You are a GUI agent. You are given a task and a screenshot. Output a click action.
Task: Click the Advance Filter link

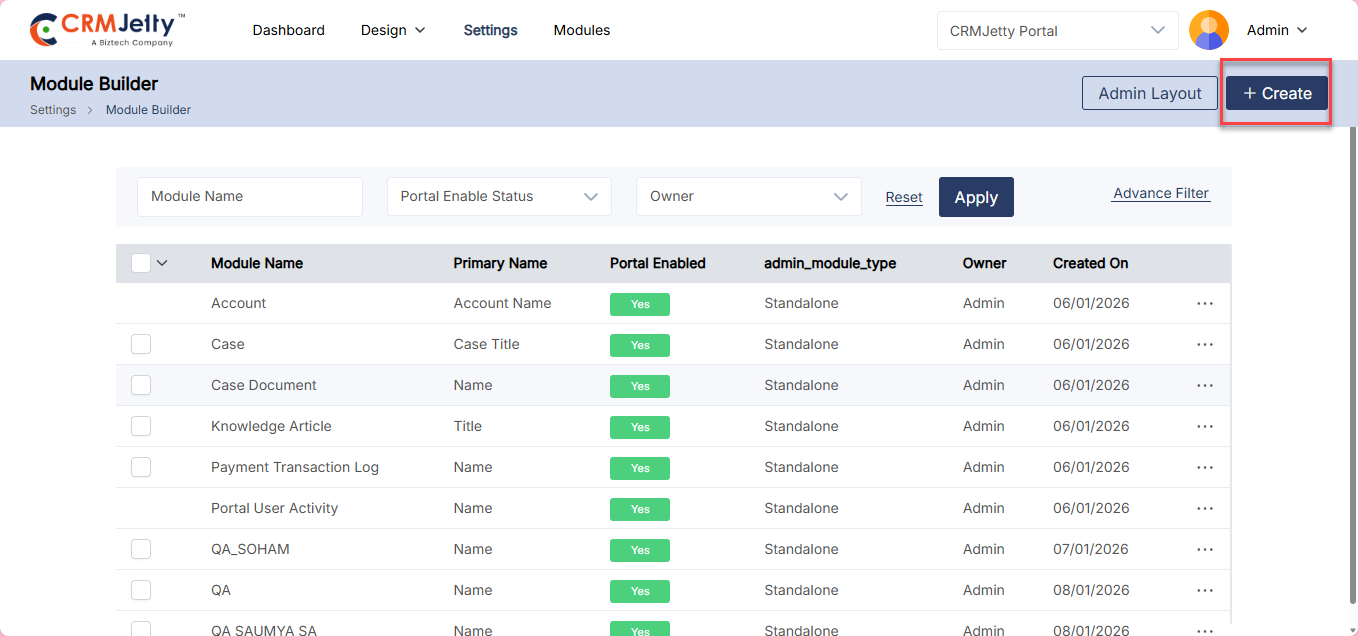(1160, 193)
